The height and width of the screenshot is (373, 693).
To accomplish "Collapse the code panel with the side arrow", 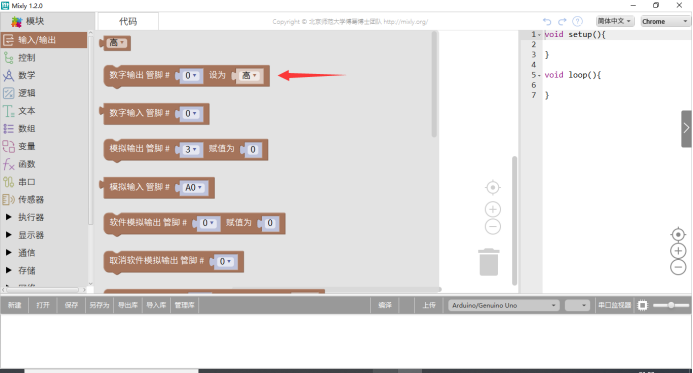I will pos(686,129).
